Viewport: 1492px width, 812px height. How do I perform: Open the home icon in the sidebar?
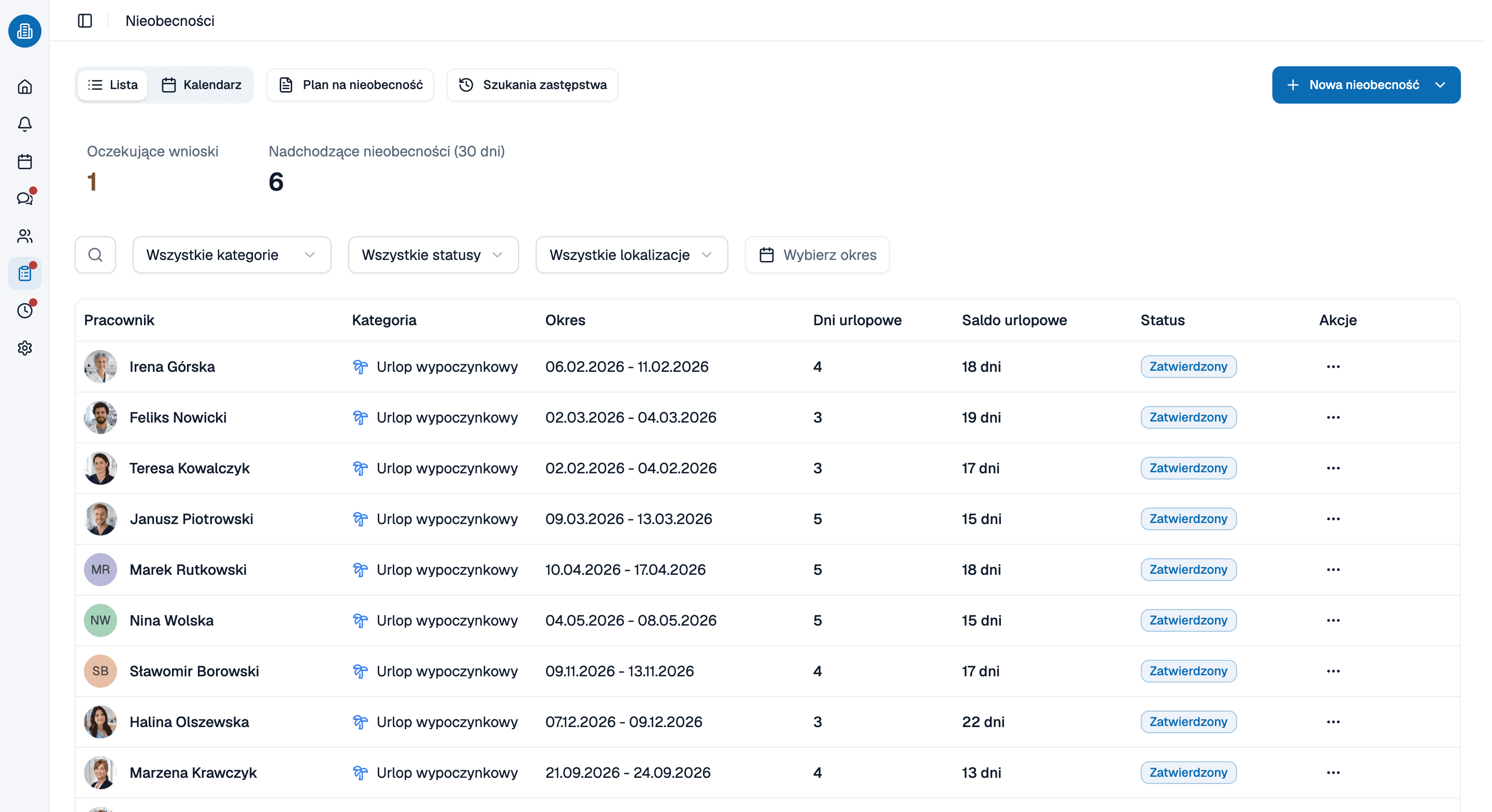[x=24, y=86]
